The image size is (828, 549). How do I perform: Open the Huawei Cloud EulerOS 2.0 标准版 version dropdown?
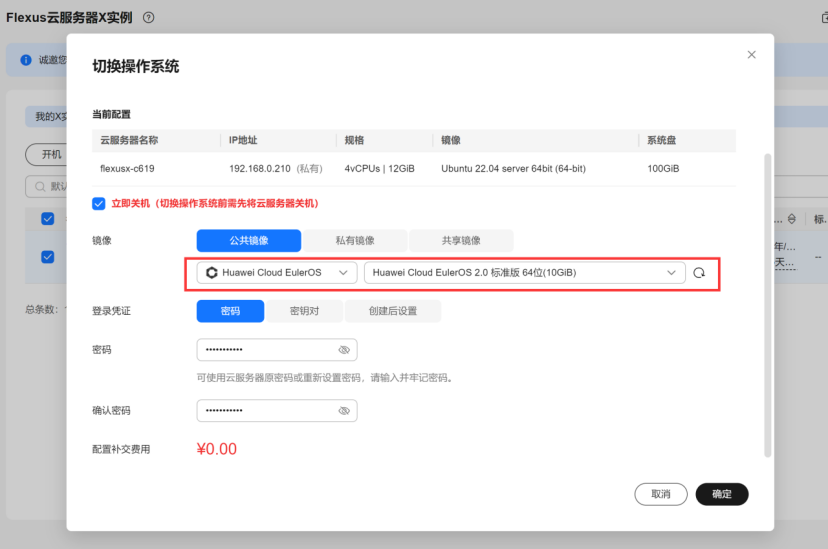point(524,273)
